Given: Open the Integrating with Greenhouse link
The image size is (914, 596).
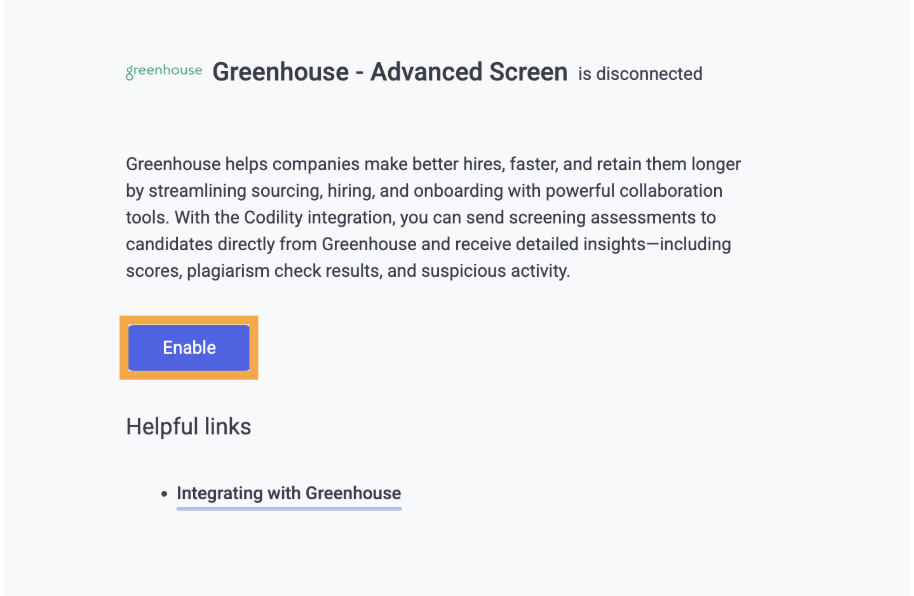Looking at the screenshot, I should click(289, 493).
